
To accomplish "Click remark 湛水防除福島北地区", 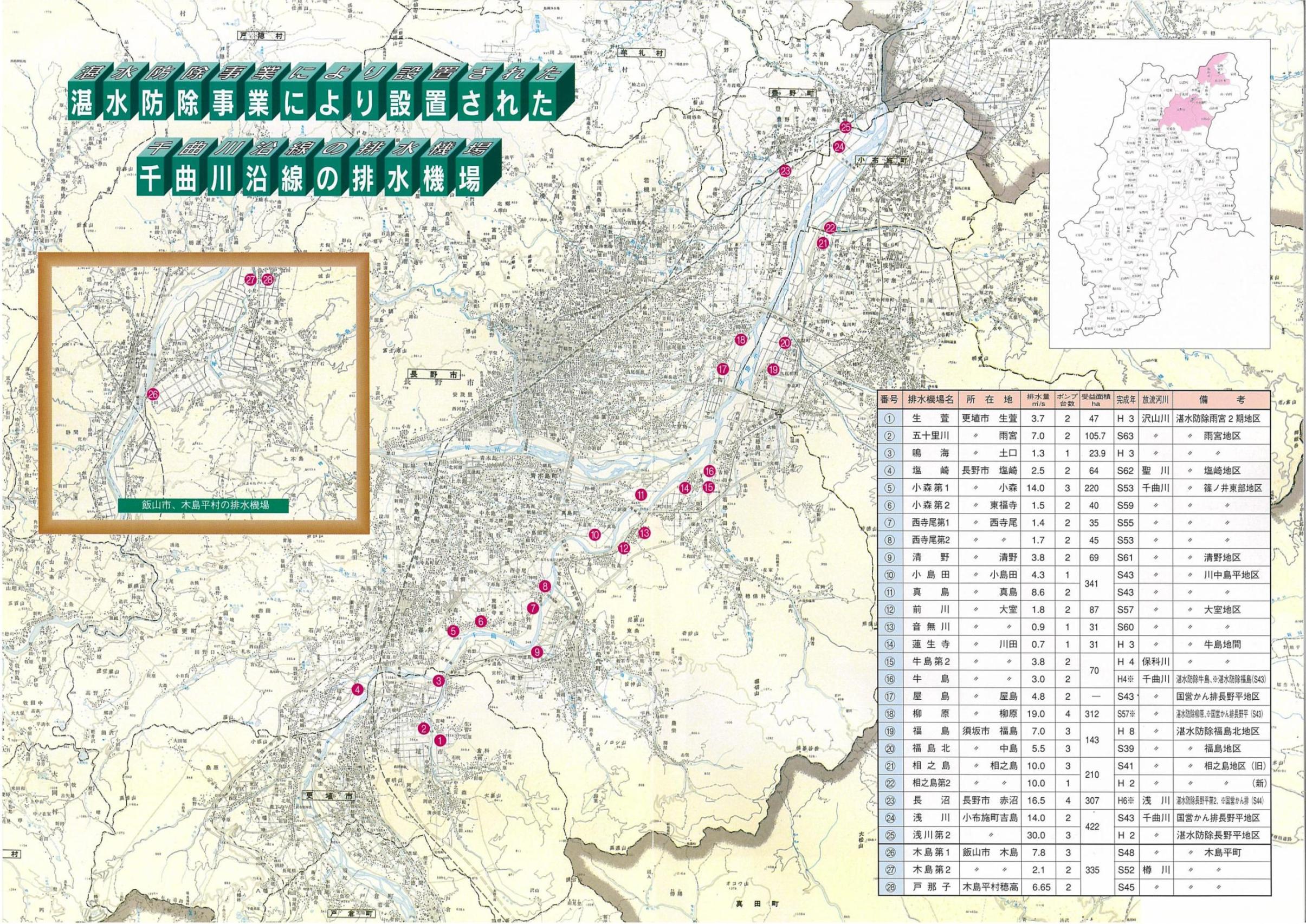I will pos(1218,733).
